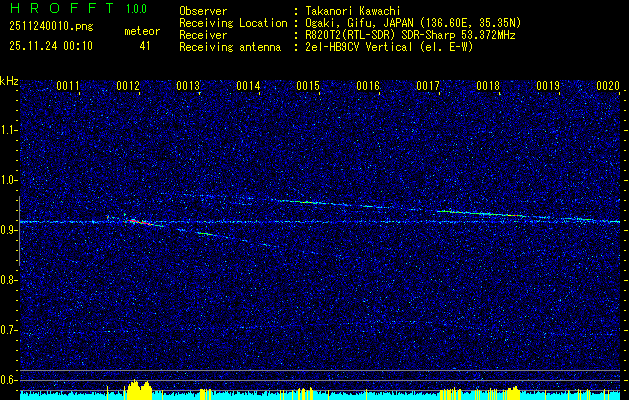Click the filename 2511240010.png
This screenshot has width=629, height=400.
tap(51, 26)
